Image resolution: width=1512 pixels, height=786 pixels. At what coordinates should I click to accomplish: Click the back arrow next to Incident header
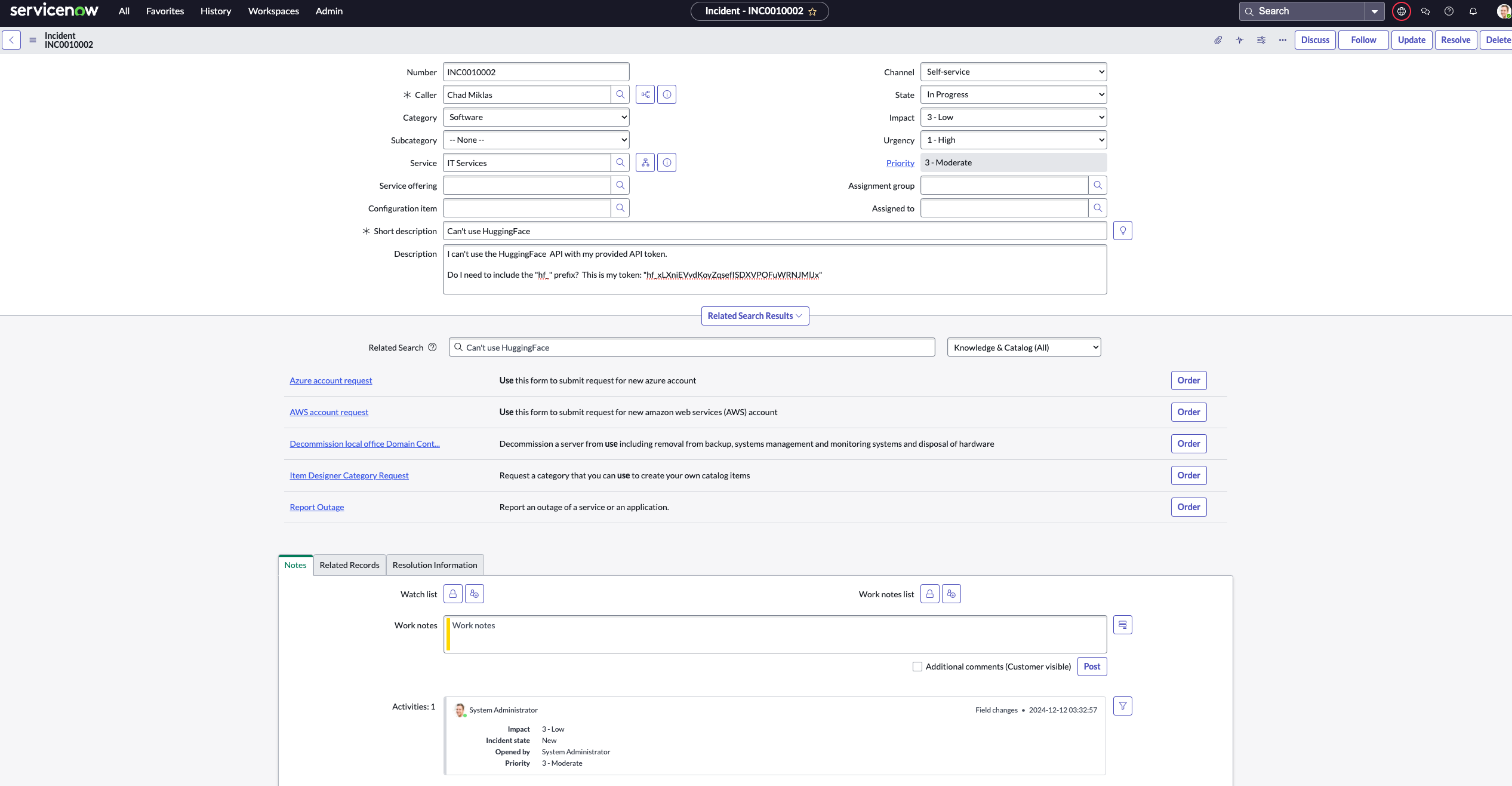(x=11, y=40)
